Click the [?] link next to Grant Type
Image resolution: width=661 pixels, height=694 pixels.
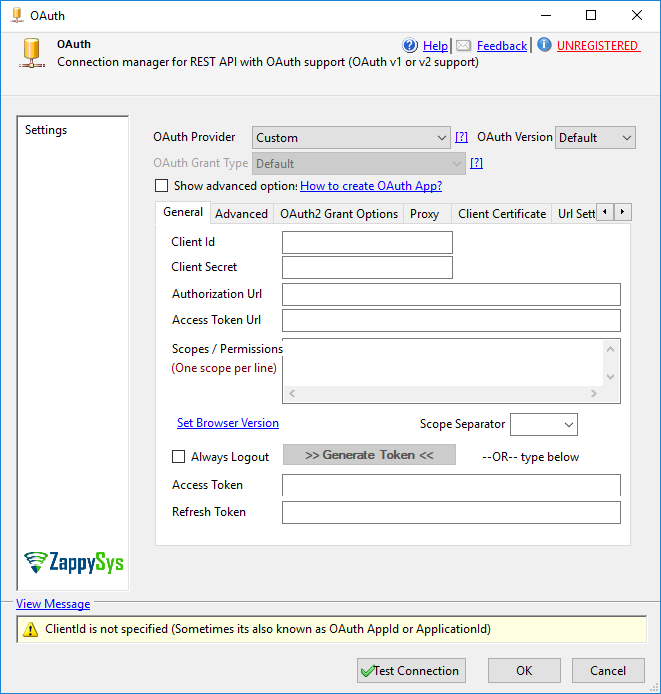476,163
